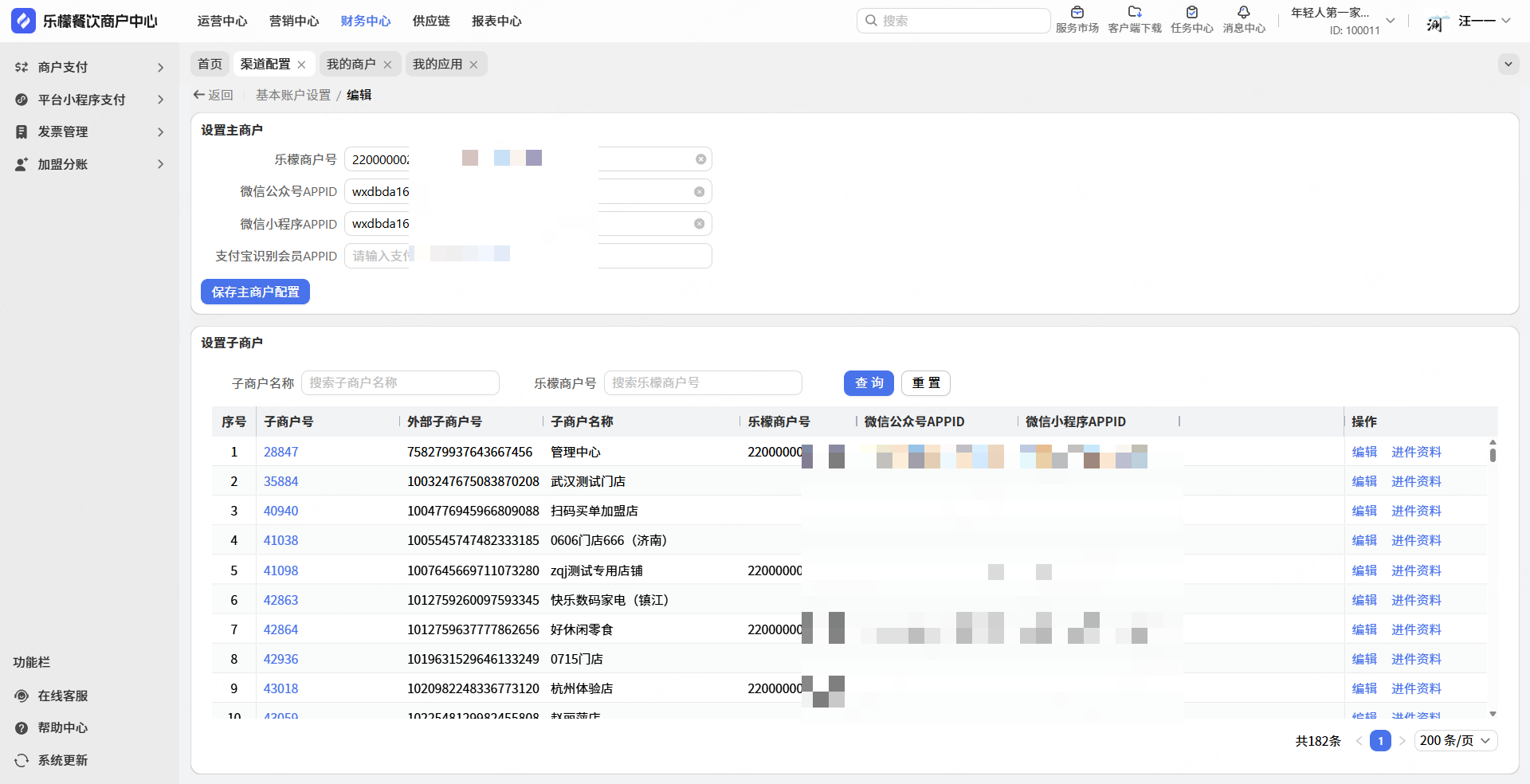Open tab list dropdown at tab bar right
1530x784 pixels.
point(1508,64)
